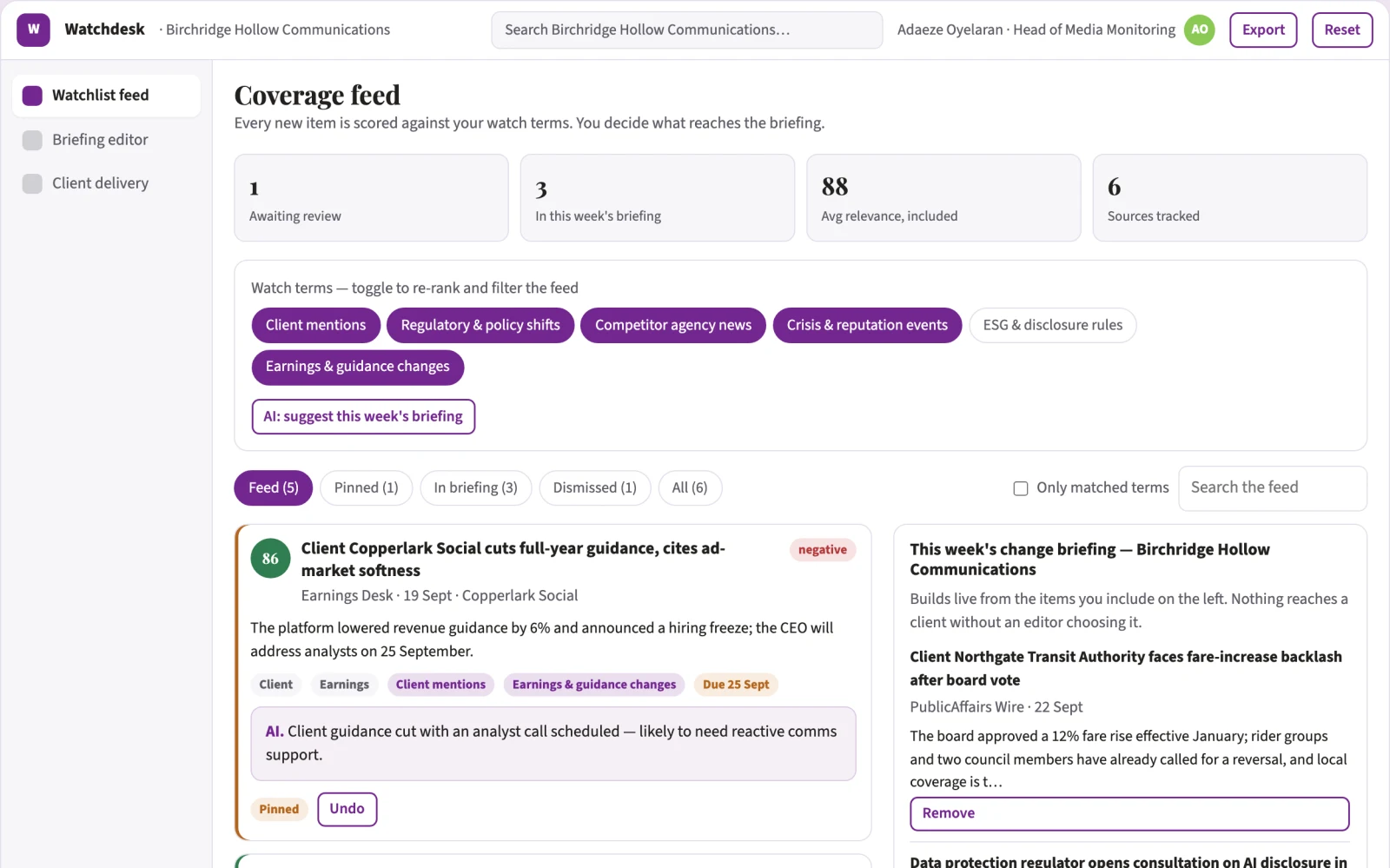Undo pin on Copperlark Social item

pyautogui.click(x=347, y=809)
